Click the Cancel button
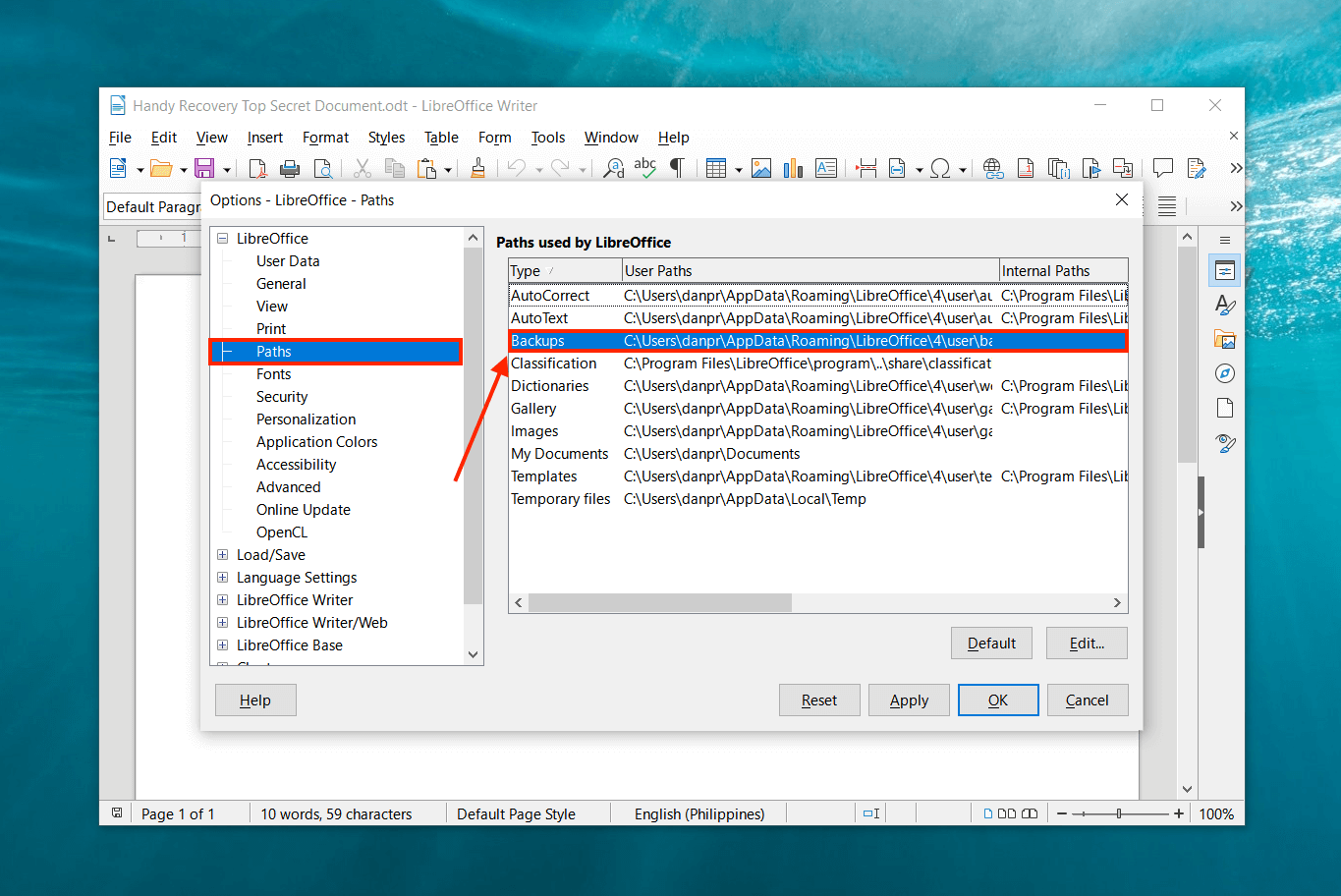The width and height of the screenshot is (1341, 896). [x=1088, y=700]
